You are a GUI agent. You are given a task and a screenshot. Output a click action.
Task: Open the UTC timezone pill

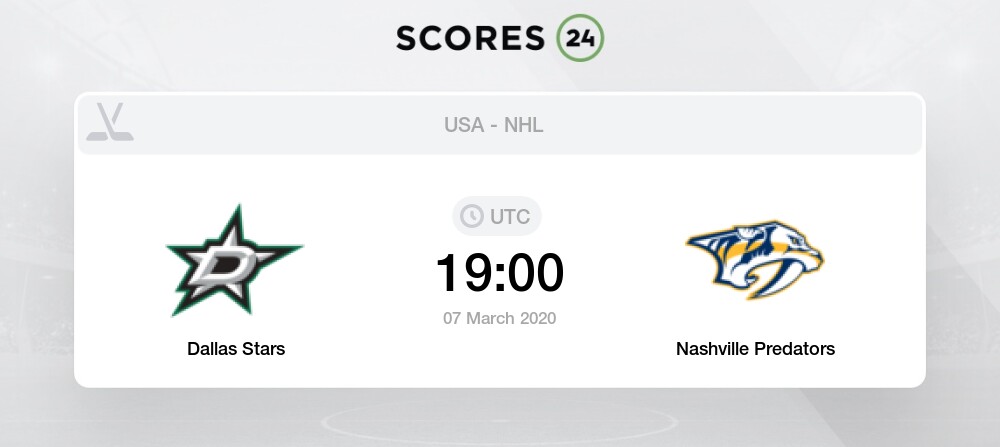point(497,216)
